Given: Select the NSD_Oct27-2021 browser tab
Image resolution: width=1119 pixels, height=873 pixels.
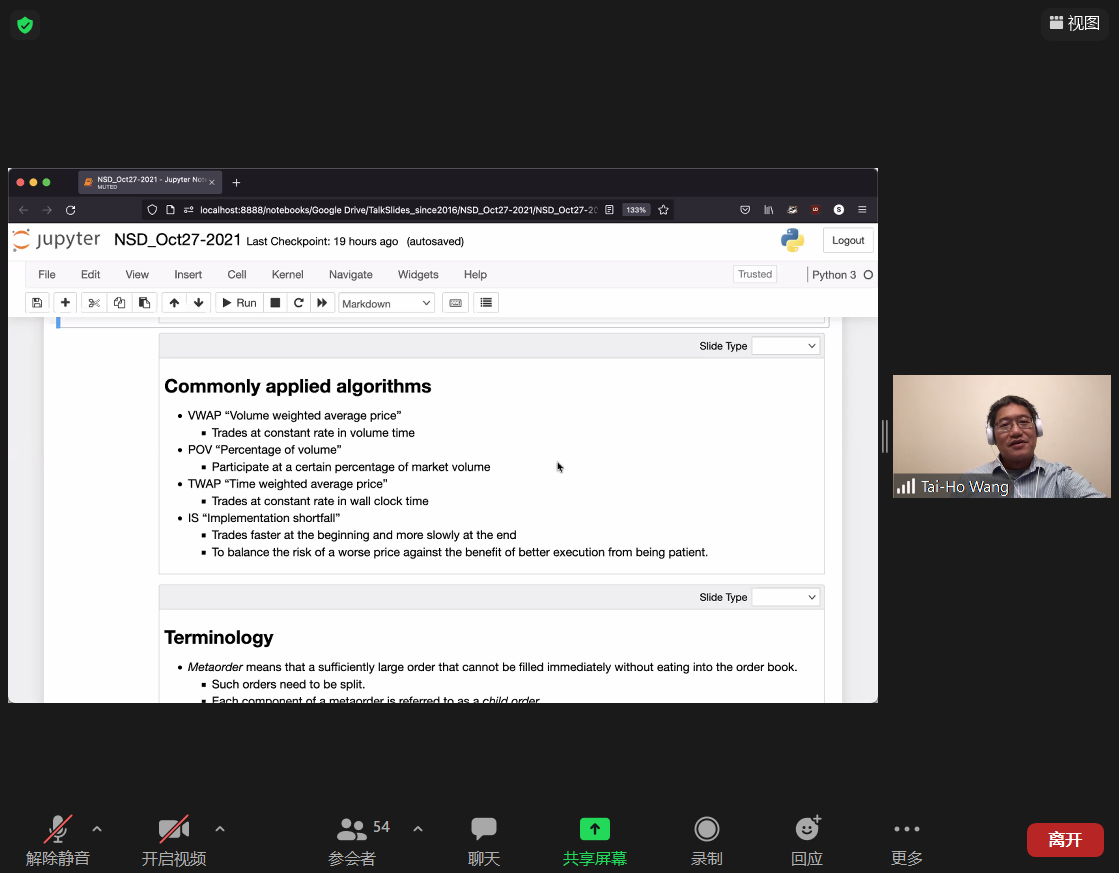Looking at the screenshot, I should coord(150,182).
